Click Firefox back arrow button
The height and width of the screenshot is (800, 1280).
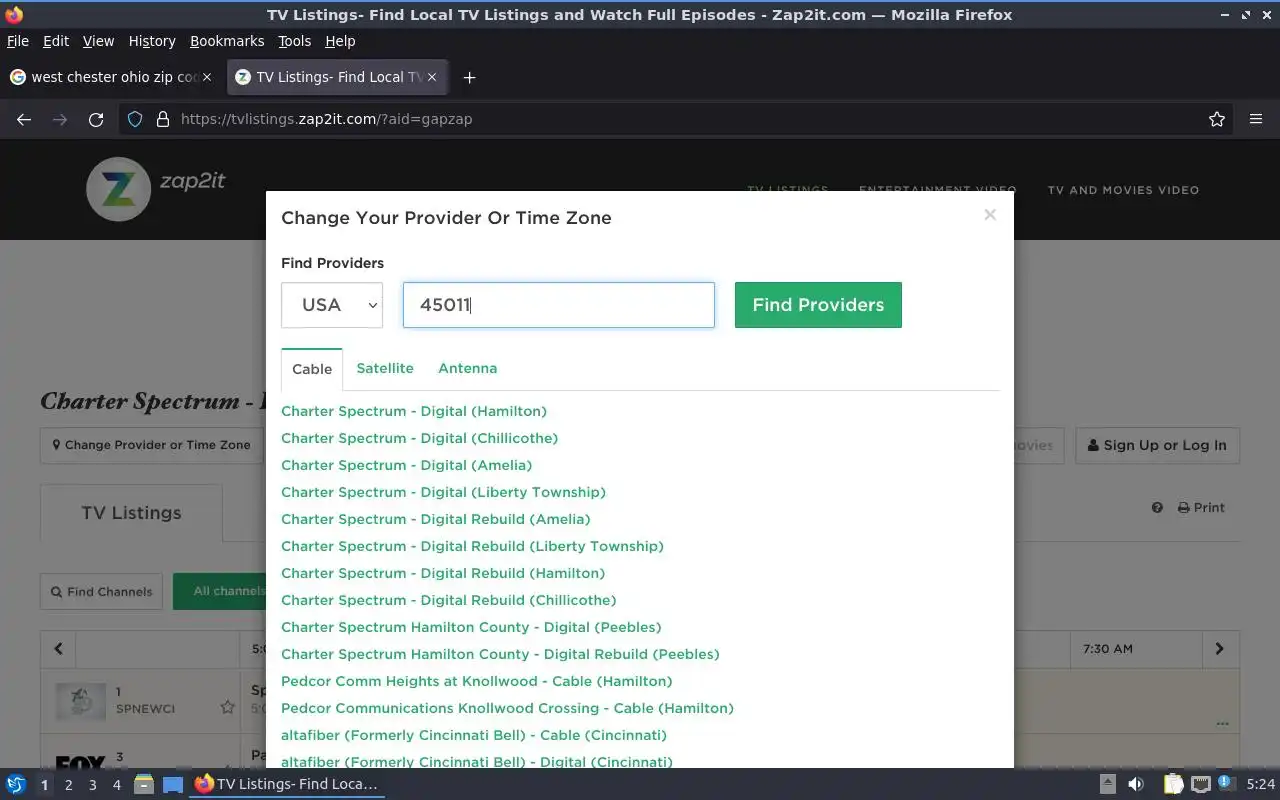pos(24,119)
